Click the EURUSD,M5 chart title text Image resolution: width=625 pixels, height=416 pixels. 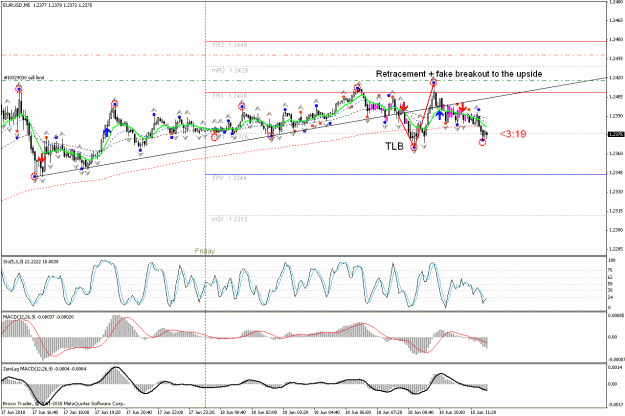click(47, 6)
